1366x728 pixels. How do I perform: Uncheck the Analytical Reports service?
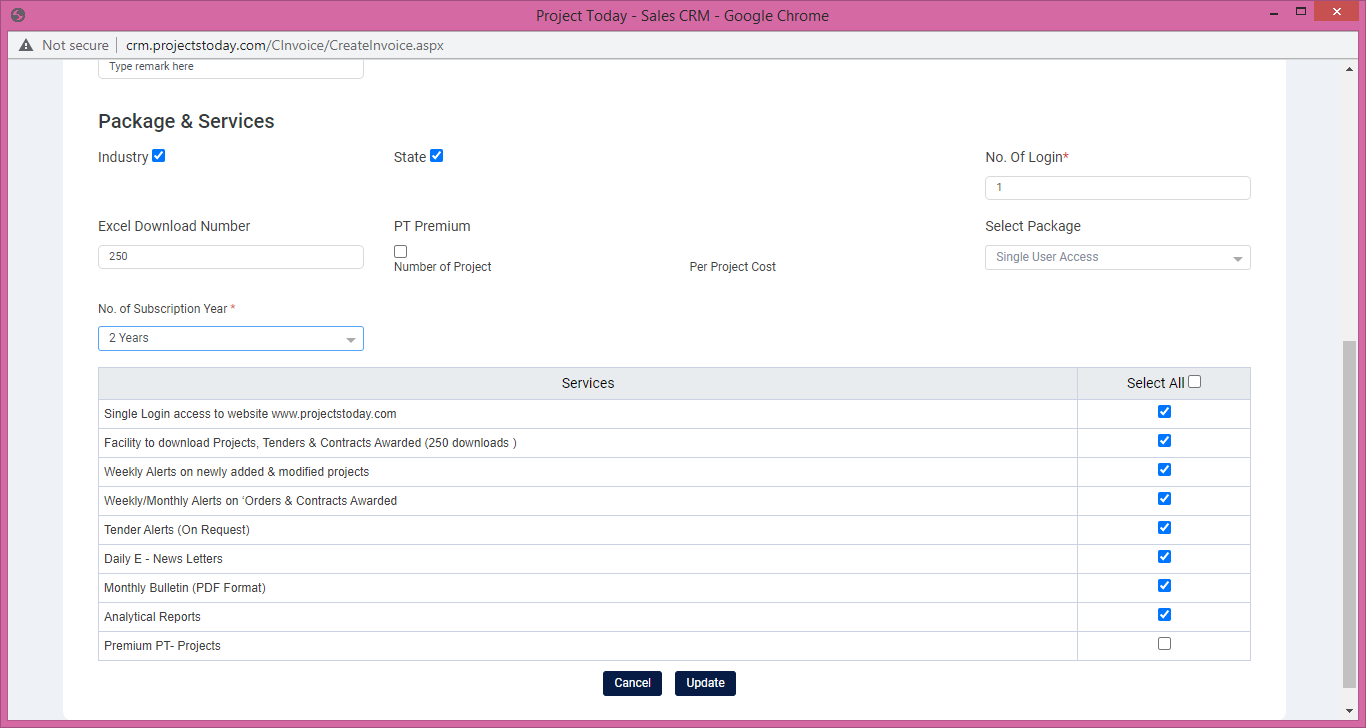(1164, 615)
